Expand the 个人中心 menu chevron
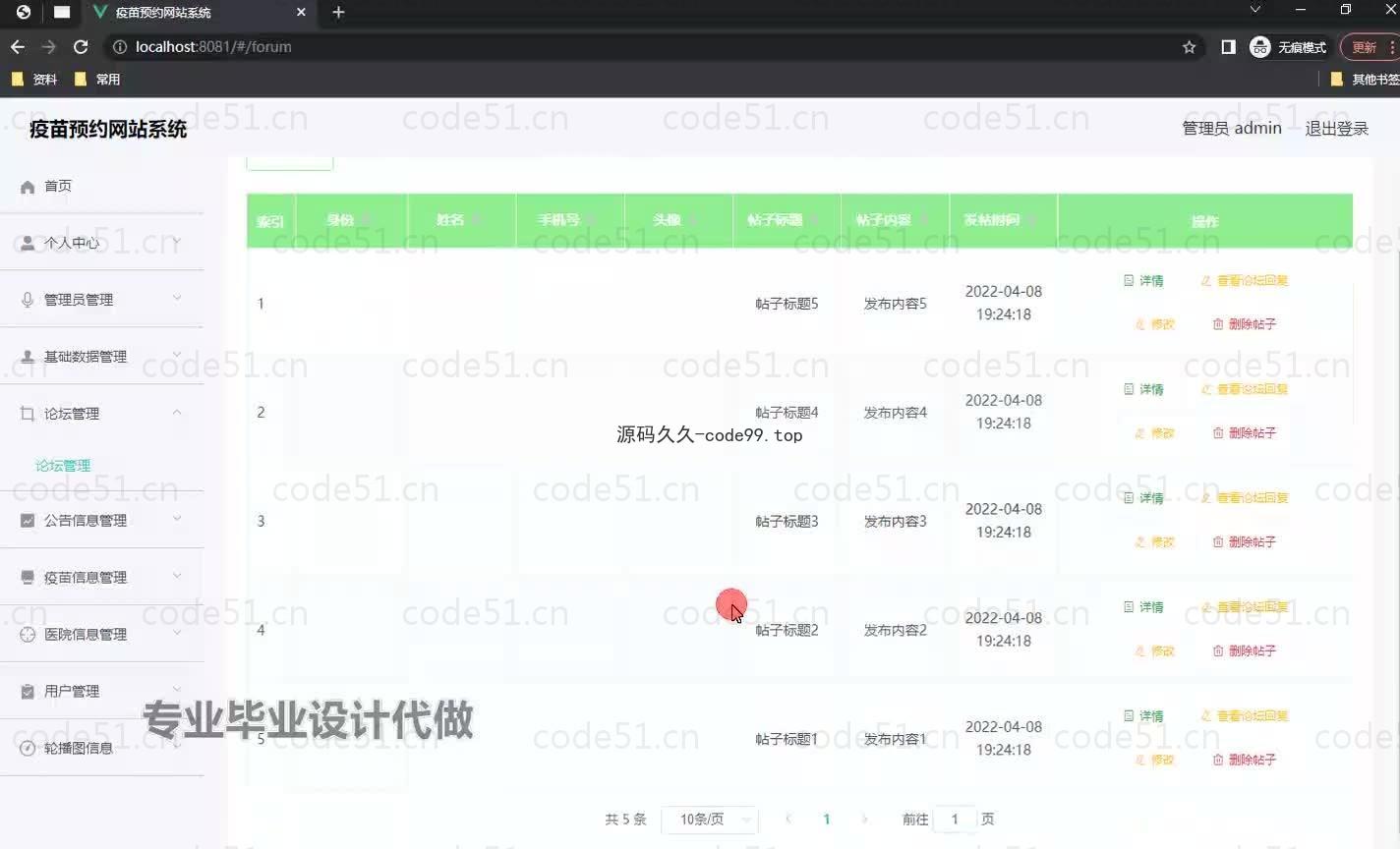The height and width of the screenshot is (849, 1400). tap(177, 242)
